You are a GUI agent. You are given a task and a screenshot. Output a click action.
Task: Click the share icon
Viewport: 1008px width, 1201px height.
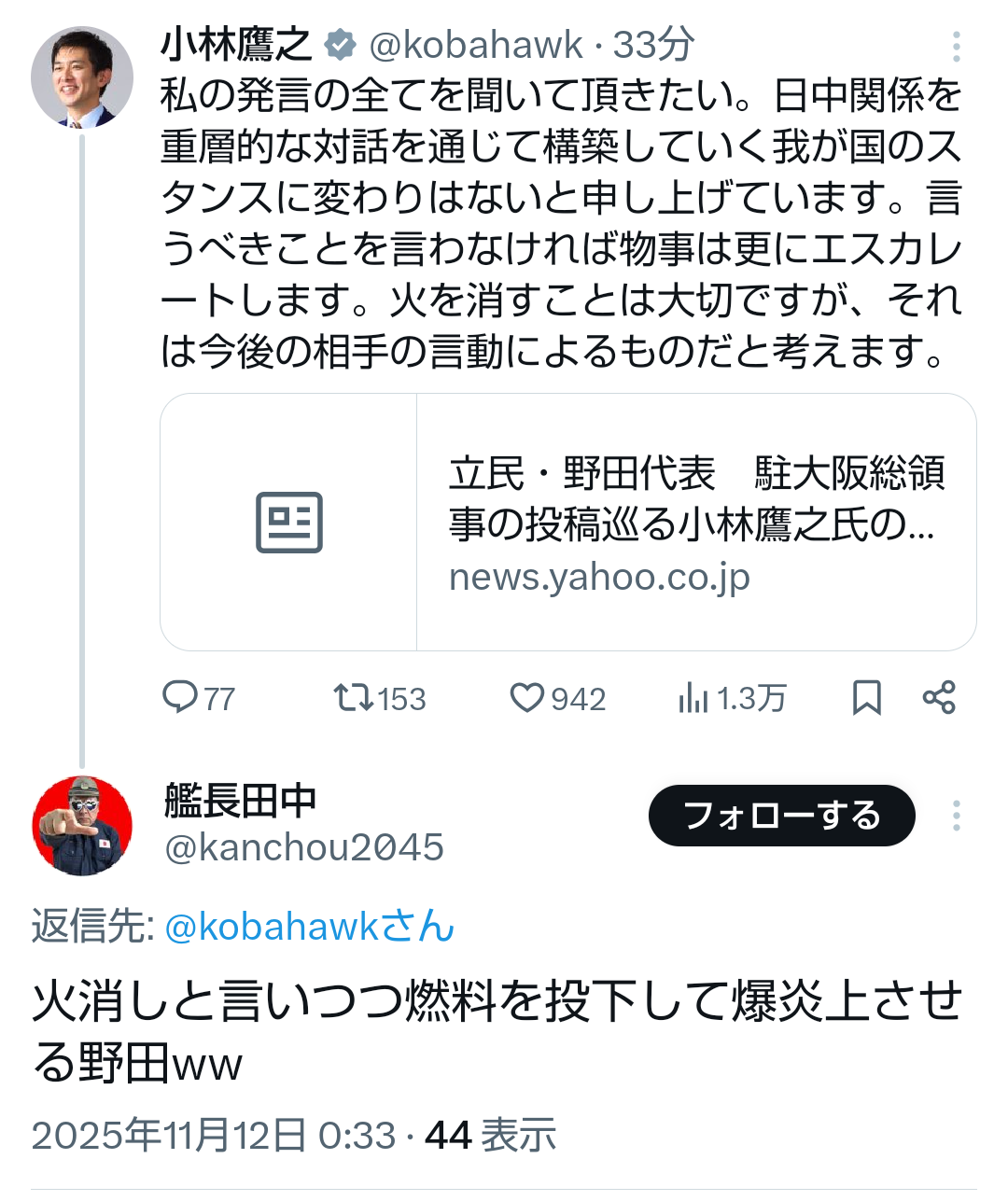click(x=938, y=697)
